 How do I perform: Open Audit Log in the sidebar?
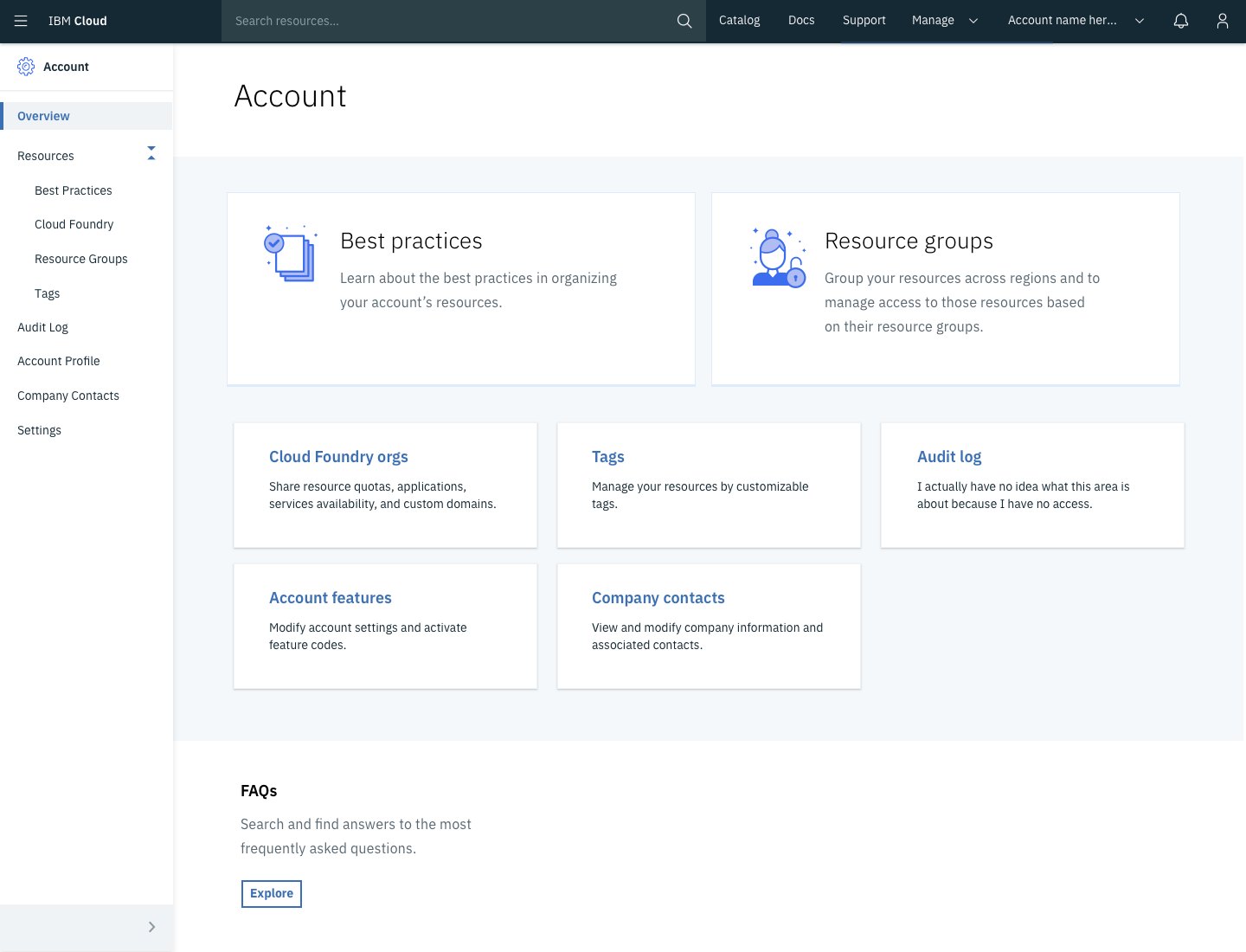point(43,327)
